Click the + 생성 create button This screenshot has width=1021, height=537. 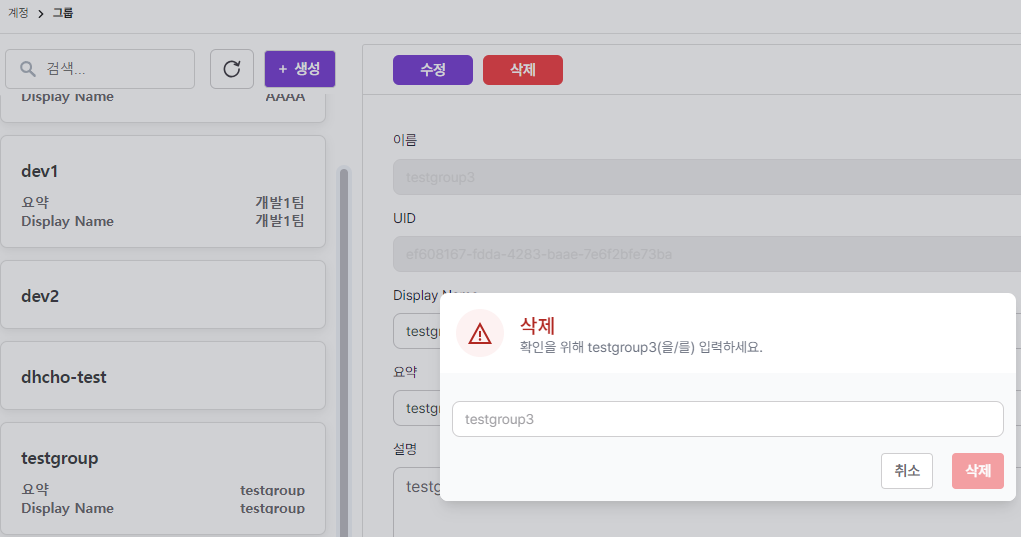tap(300, 69)
